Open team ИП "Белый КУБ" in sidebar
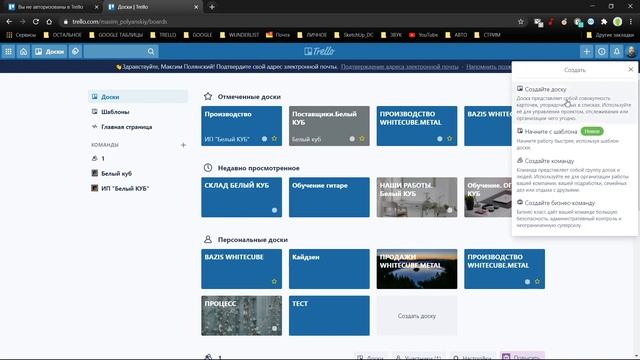 138,189
